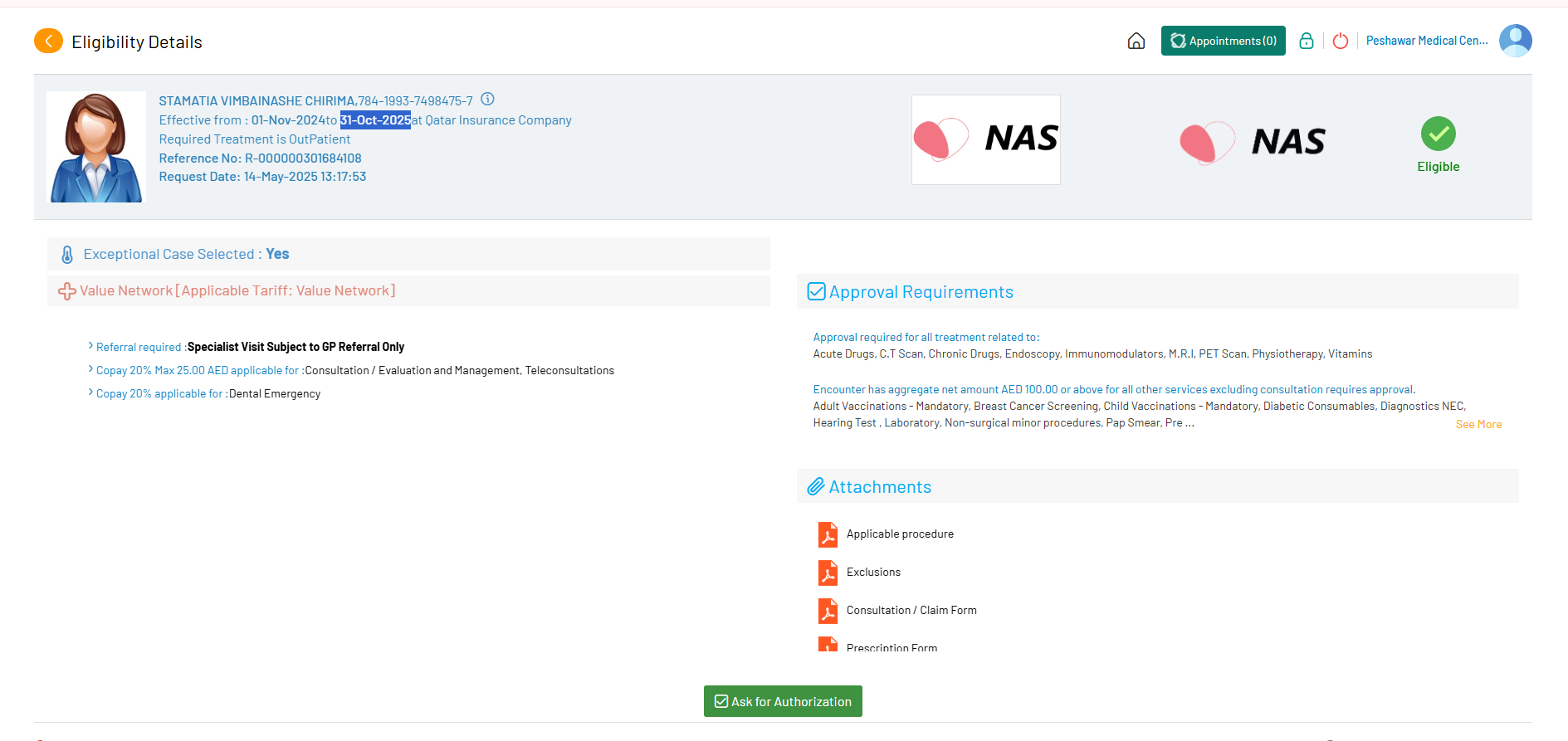Click See More in approval requirements
Viewport: 1568px width, 741px height.
pyautogui.click(x=1478, y=424)
